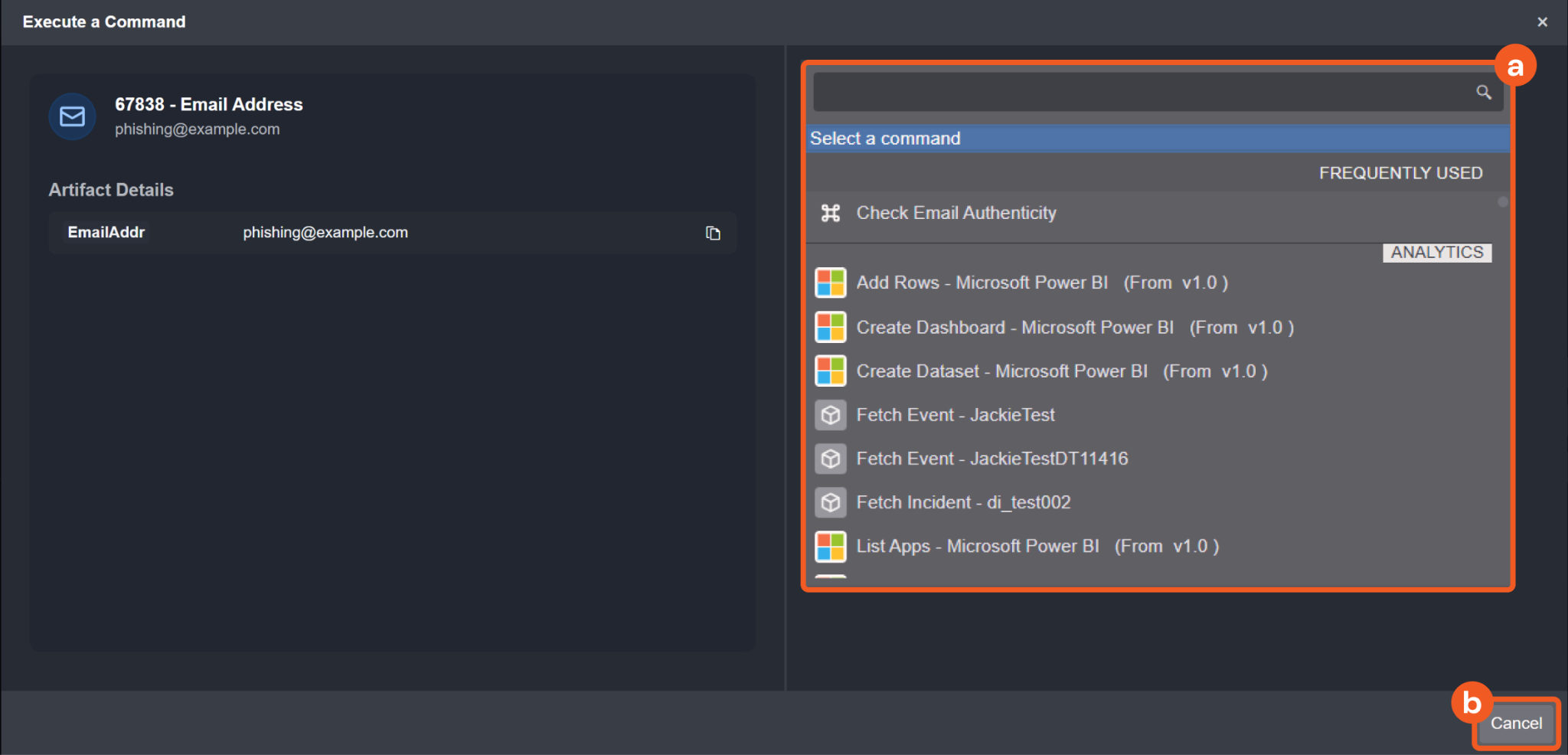1568x755 pixels.
Task: Click the search magnifier icon
Action: coord(1483,93)
